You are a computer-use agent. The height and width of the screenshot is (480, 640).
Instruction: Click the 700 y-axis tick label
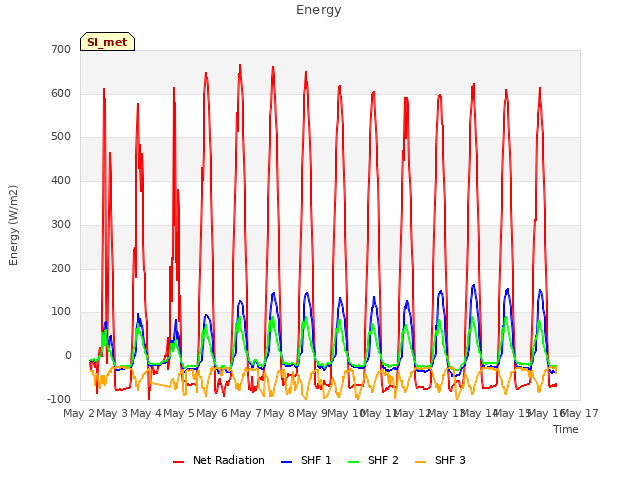pos(61,49)
